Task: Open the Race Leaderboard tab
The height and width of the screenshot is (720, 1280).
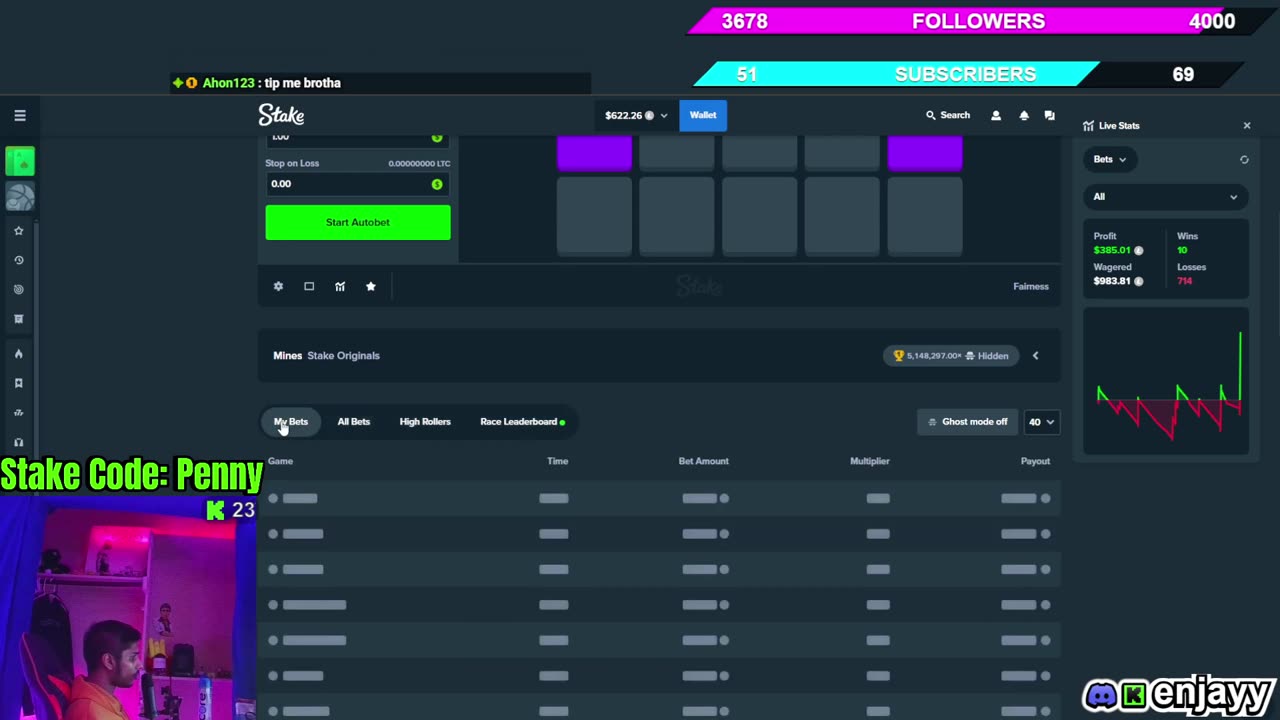Action: point(522,422)
